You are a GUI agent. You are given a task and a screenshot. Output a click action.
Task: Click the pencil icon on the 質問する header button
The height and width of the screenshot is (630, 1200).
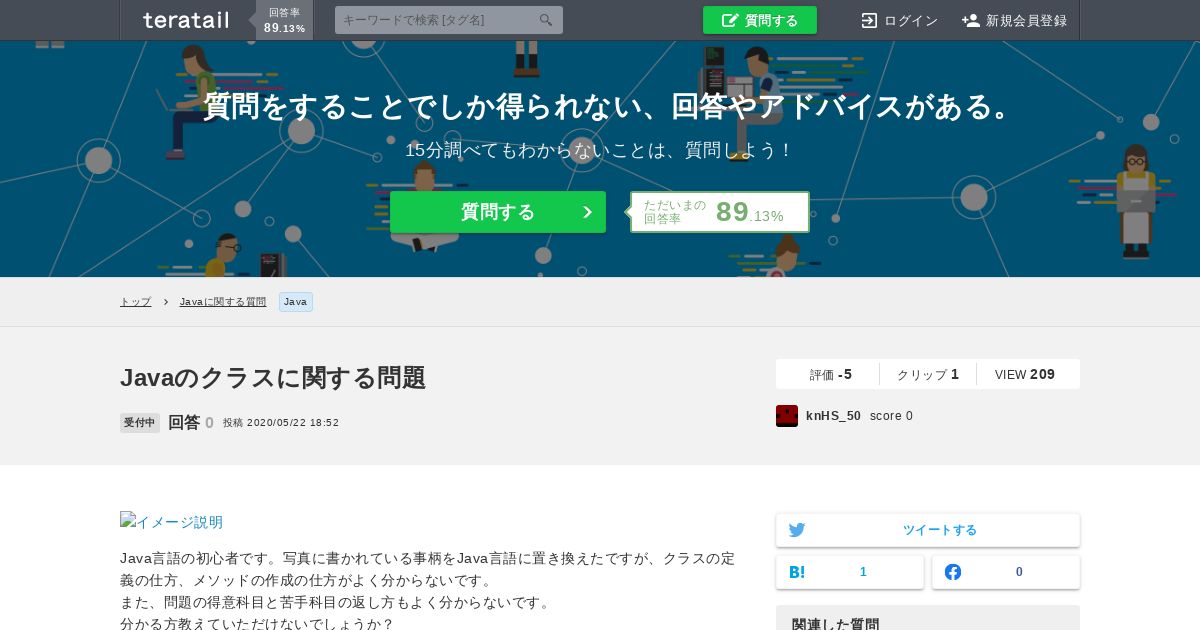(730, 20)
